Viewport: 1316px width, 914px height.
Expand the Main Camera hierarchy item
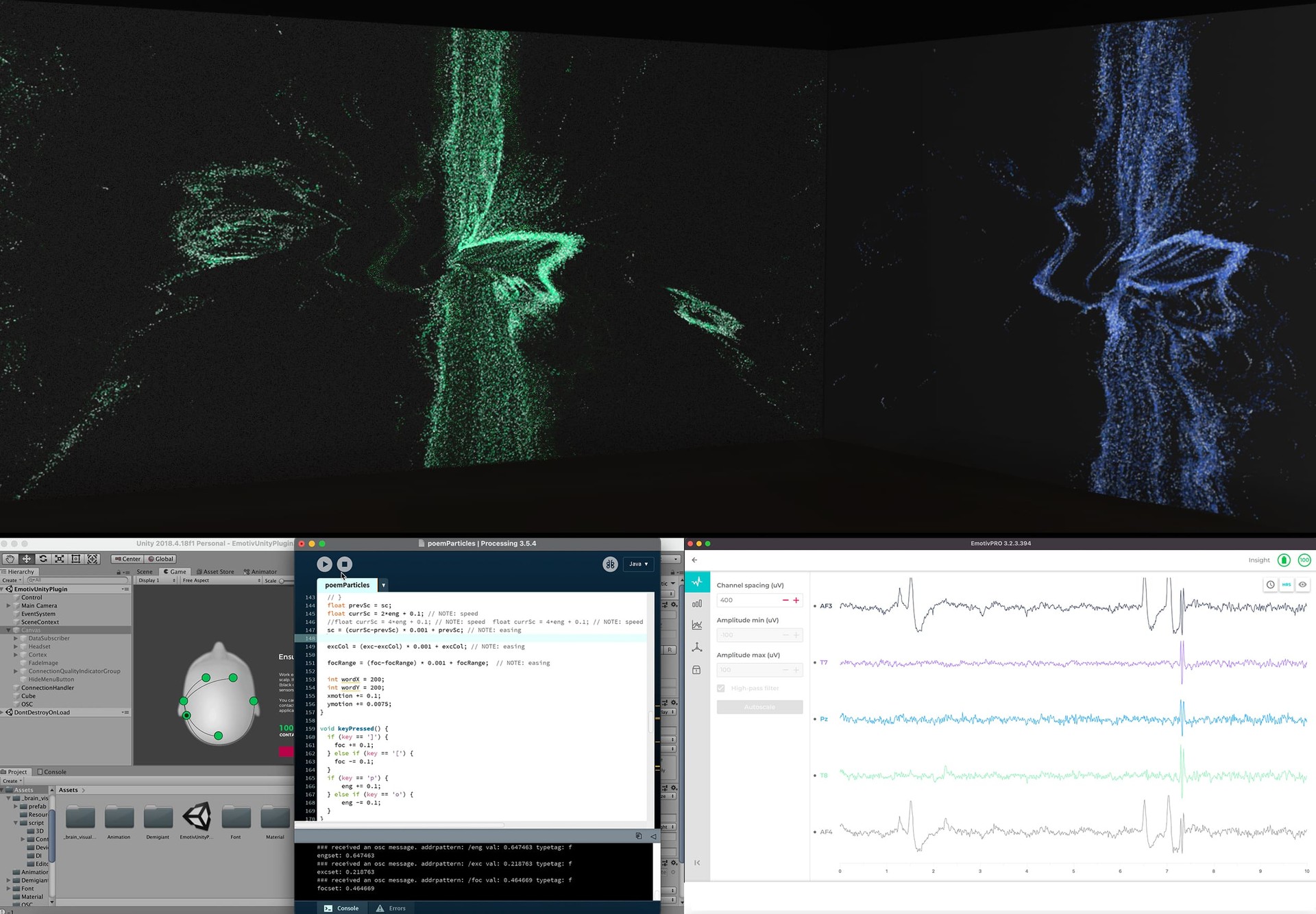(8, 605)
